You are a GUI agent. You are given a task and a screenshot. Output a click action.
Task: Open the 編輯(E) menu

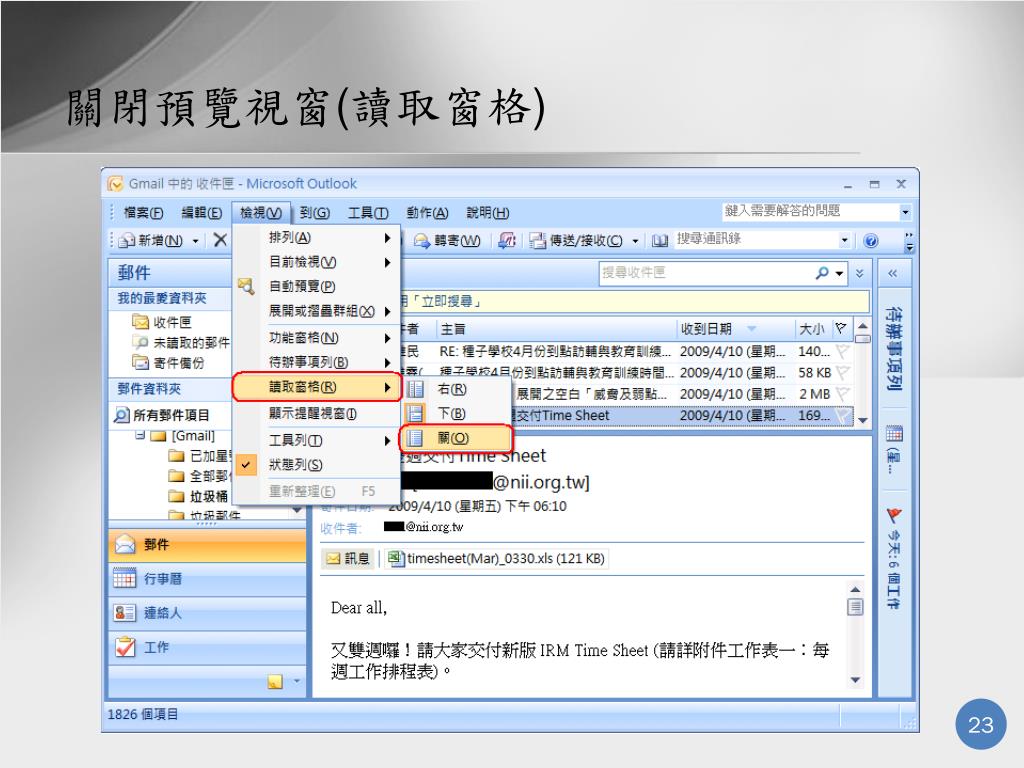[201, 213]
